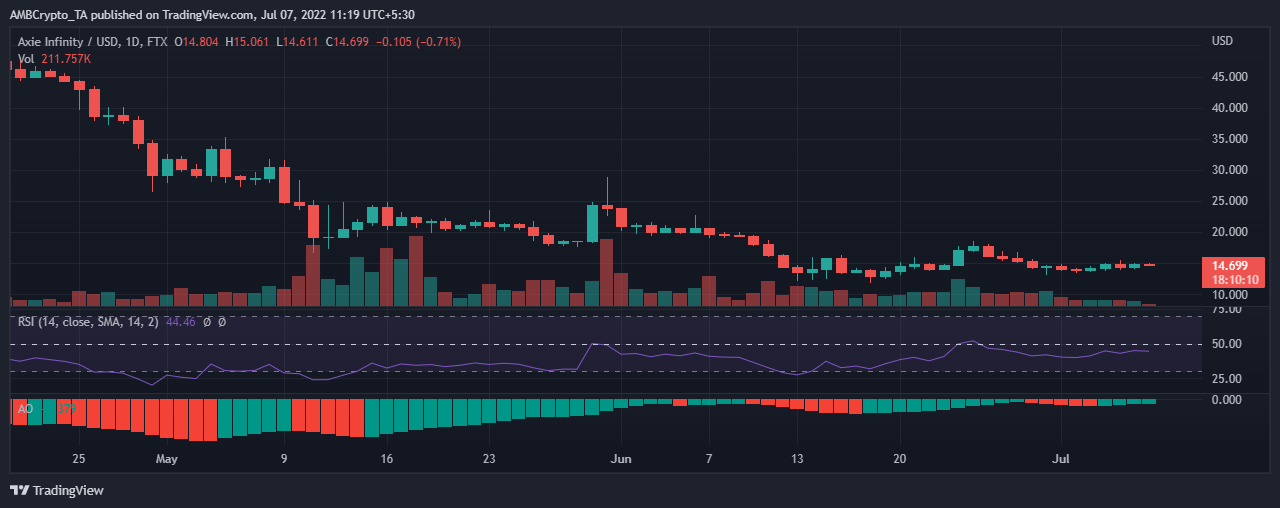Click the RSI value 44.46 in legend
Viewport: 1280px width, 508px height.
[180, 321]
